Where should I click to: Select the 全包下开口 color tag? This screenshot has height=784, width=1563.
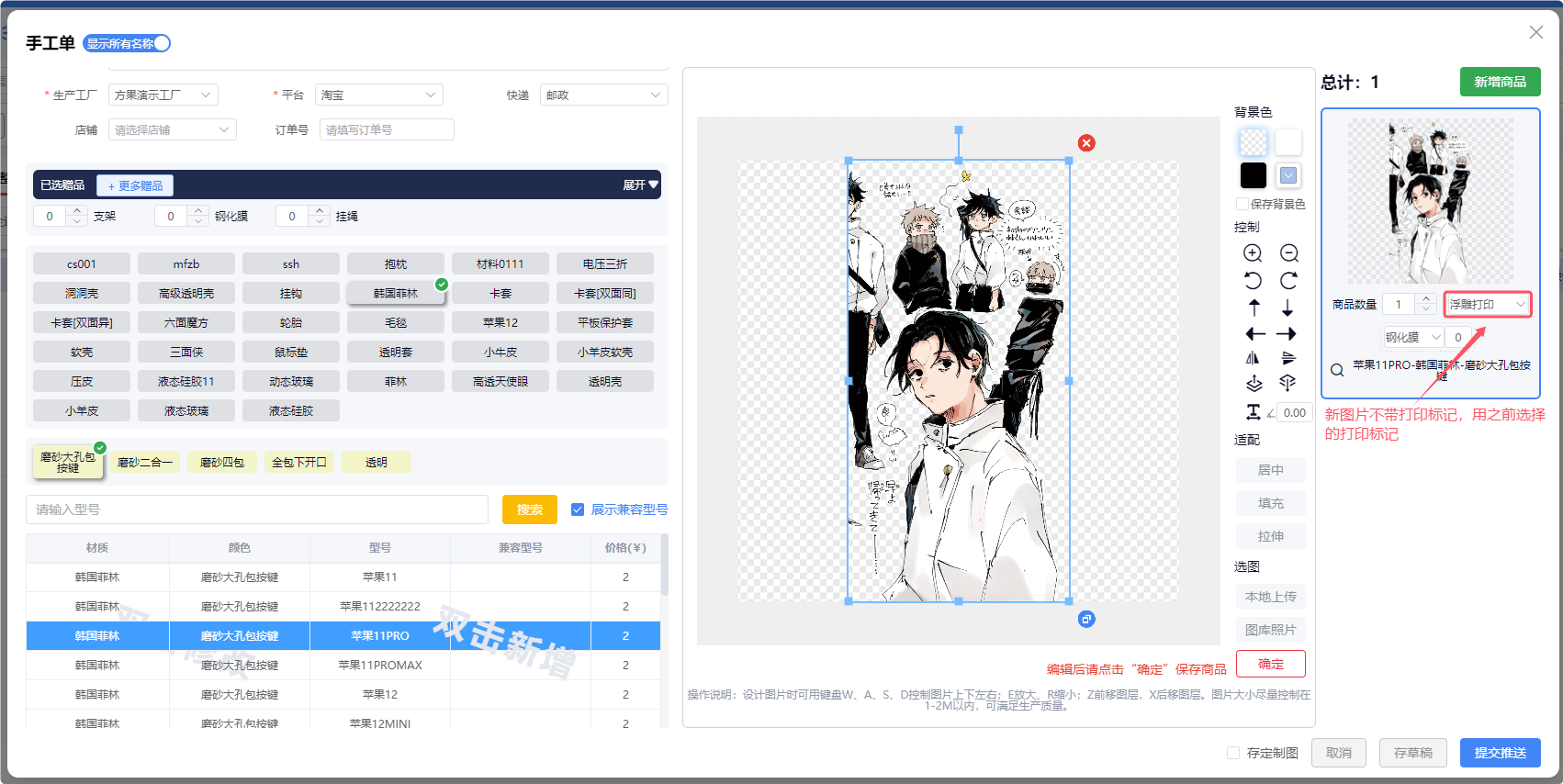(299, 462)
